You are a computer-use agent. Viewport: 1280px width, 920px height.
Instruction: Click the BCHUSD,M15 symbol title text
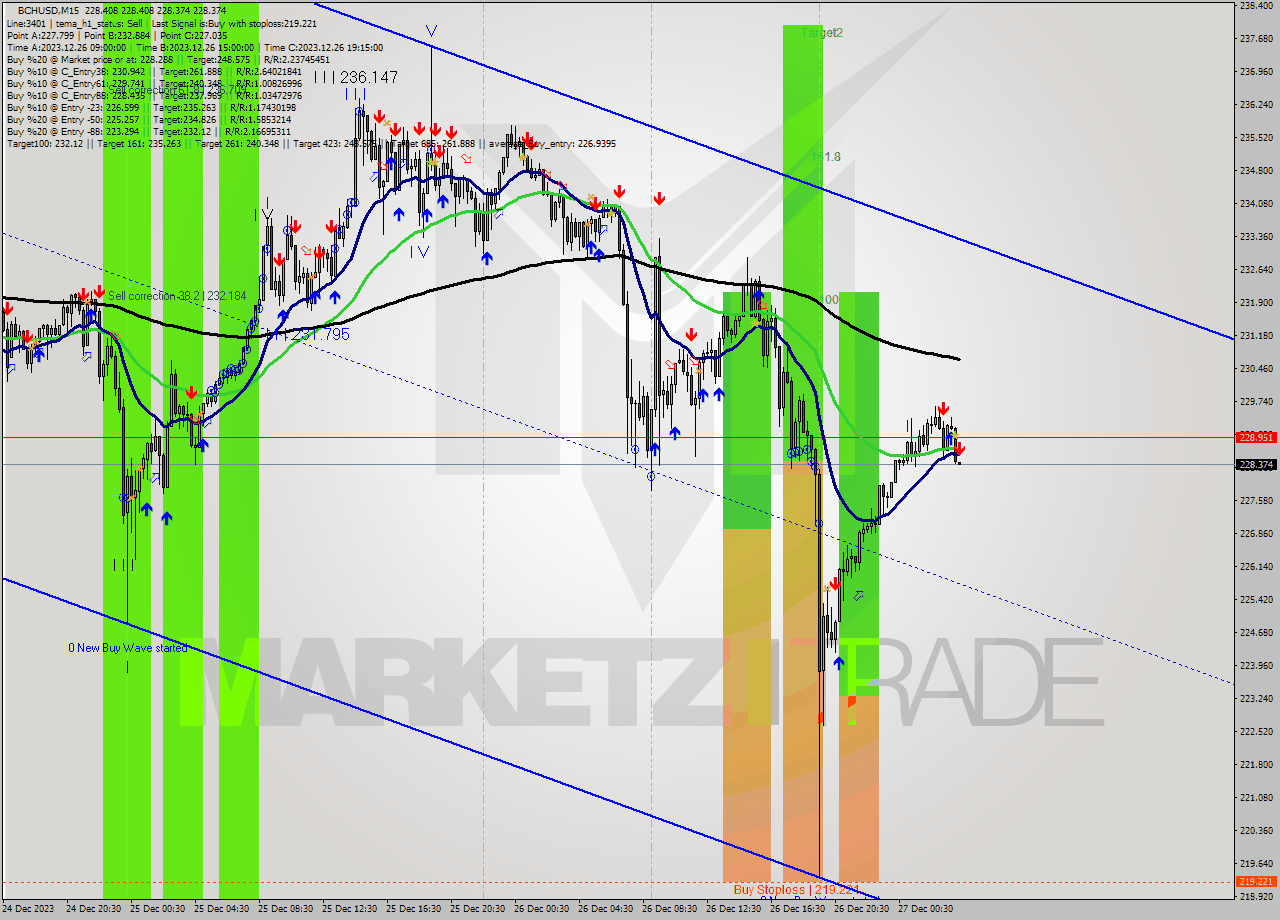pyautogui.click(x=47, y=11)
